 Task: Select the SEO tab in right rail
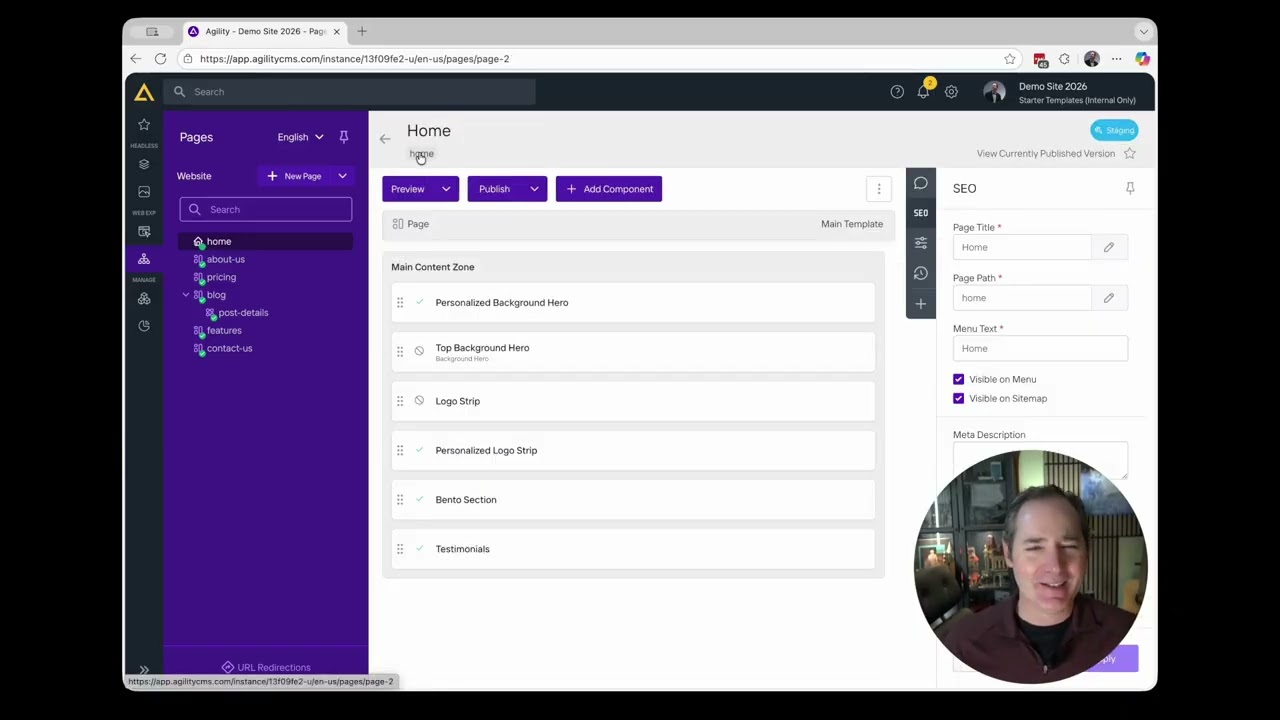pos(921,213)
